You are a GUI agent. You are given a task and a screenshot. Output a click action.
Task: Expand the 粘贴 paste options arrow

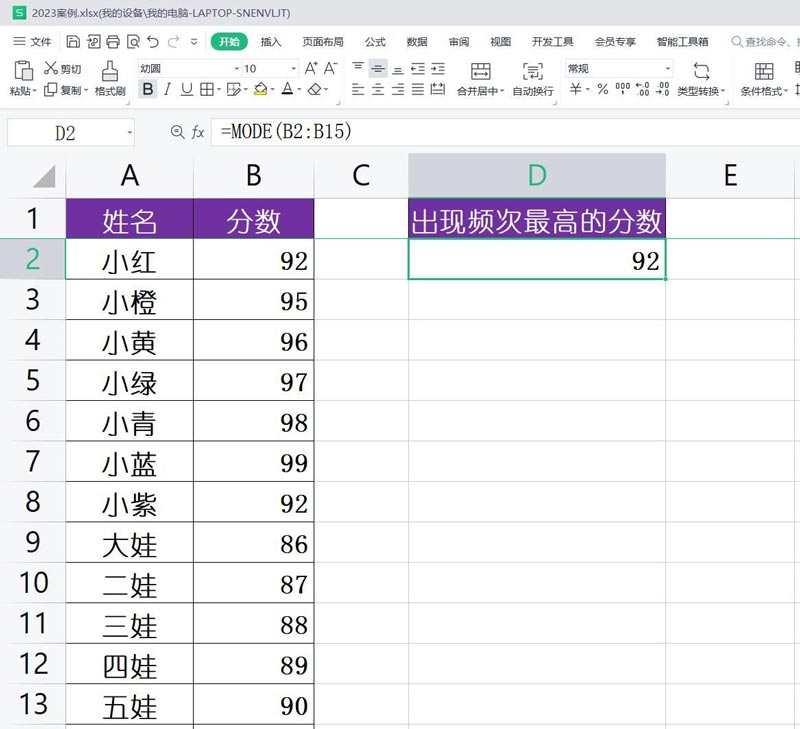point(35,91)
